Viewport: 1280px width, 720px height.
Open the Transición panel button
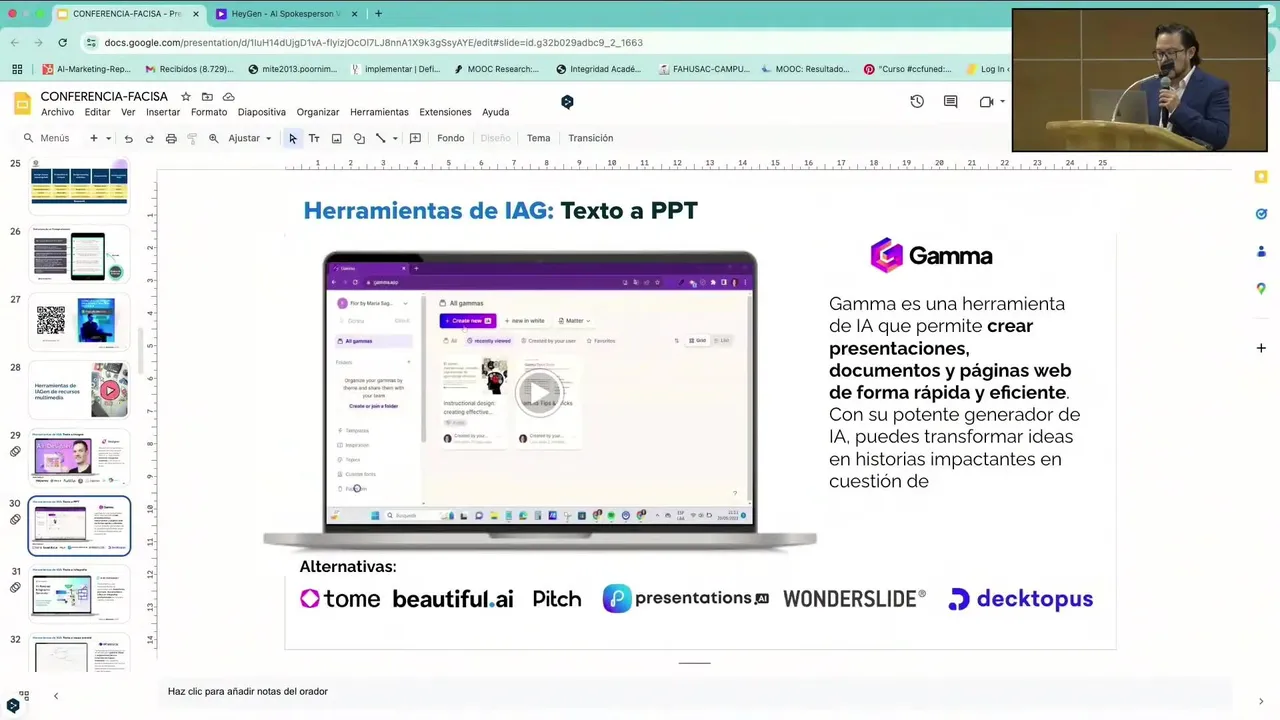590,138
